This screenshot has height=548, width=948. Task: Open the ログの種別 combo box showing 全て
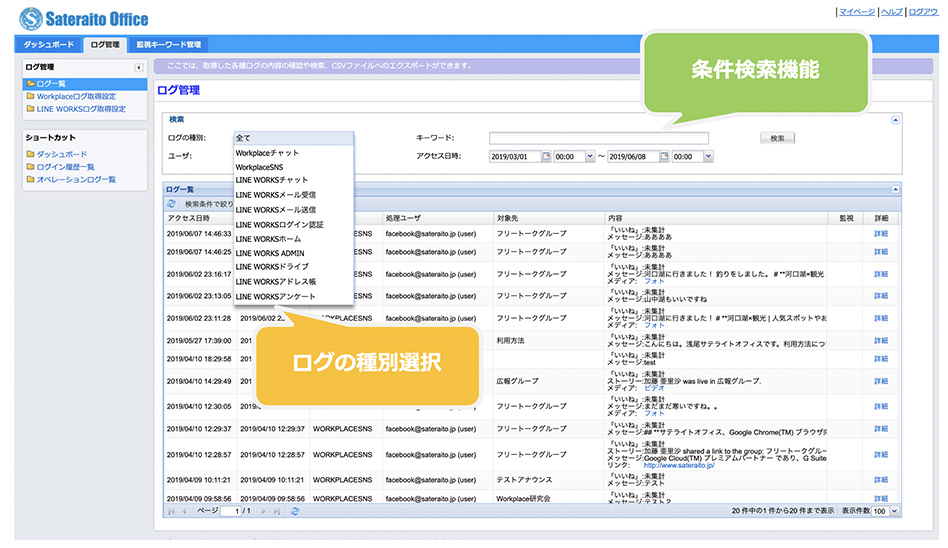click(x=293, y=138)
